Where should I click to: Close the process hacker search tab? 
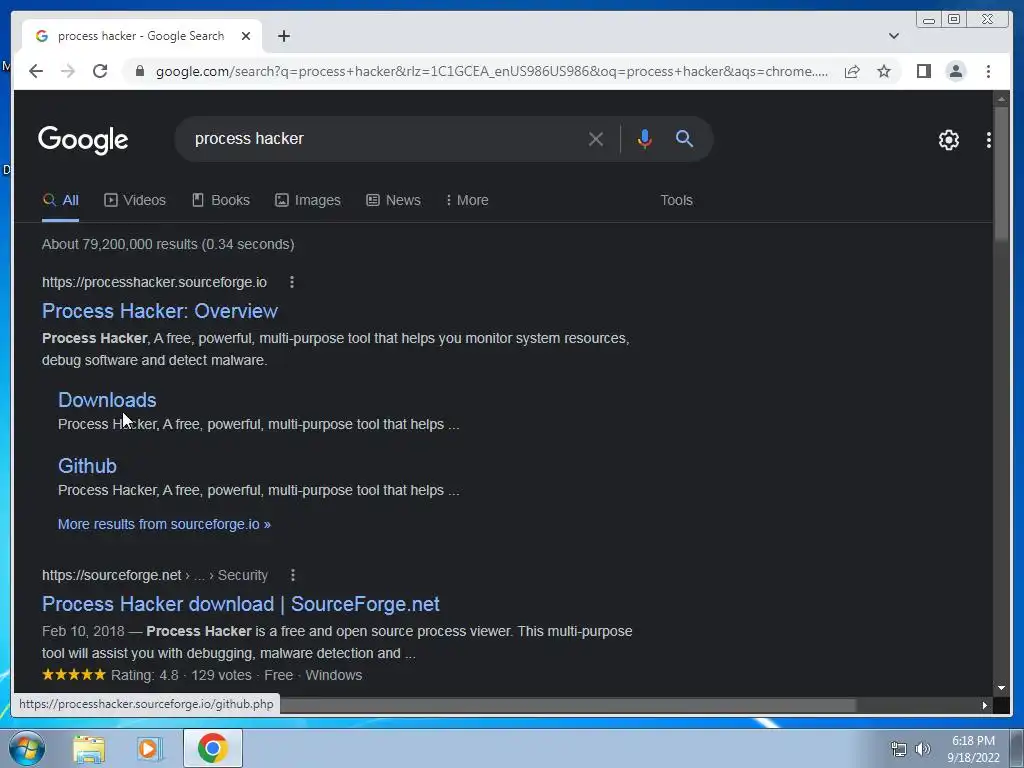246,36
